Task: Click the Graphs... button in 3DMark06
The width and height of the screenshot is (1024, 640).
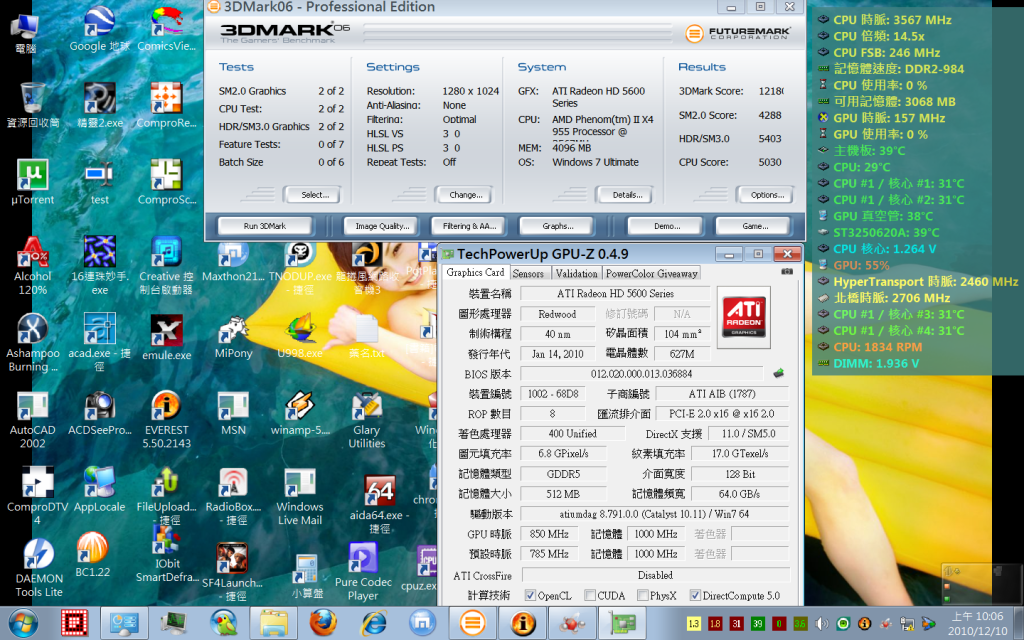Action: point(557,226)
